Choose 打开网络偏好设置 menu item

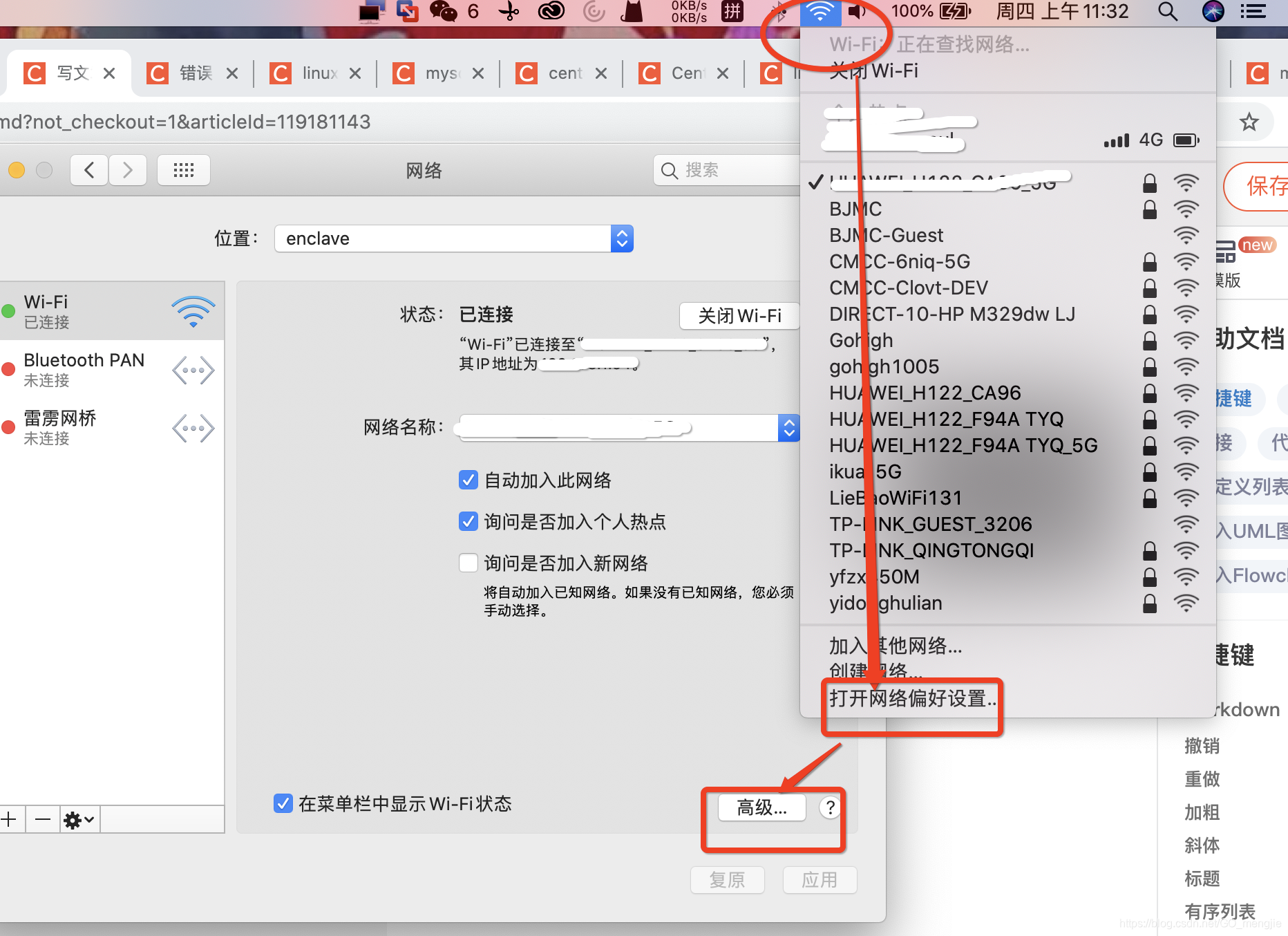click(913, 698)
